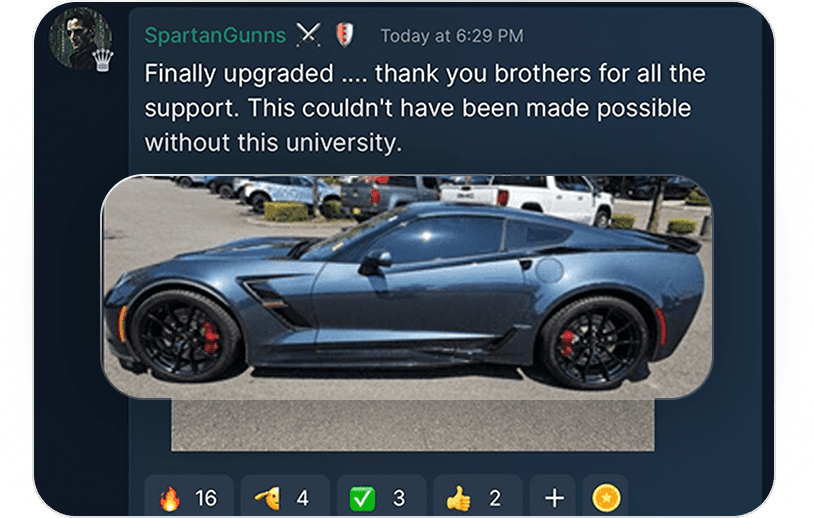Open the blue Corvette photo attachment
814x518 pixels.
[x=407, y=287]
